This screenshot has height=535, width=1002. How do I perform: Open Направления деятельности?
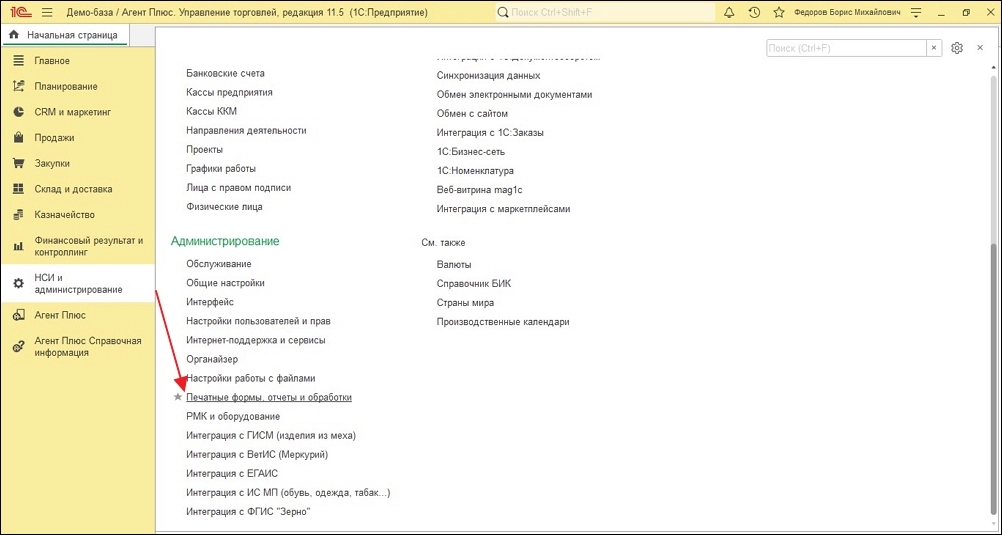coord(246,130)
